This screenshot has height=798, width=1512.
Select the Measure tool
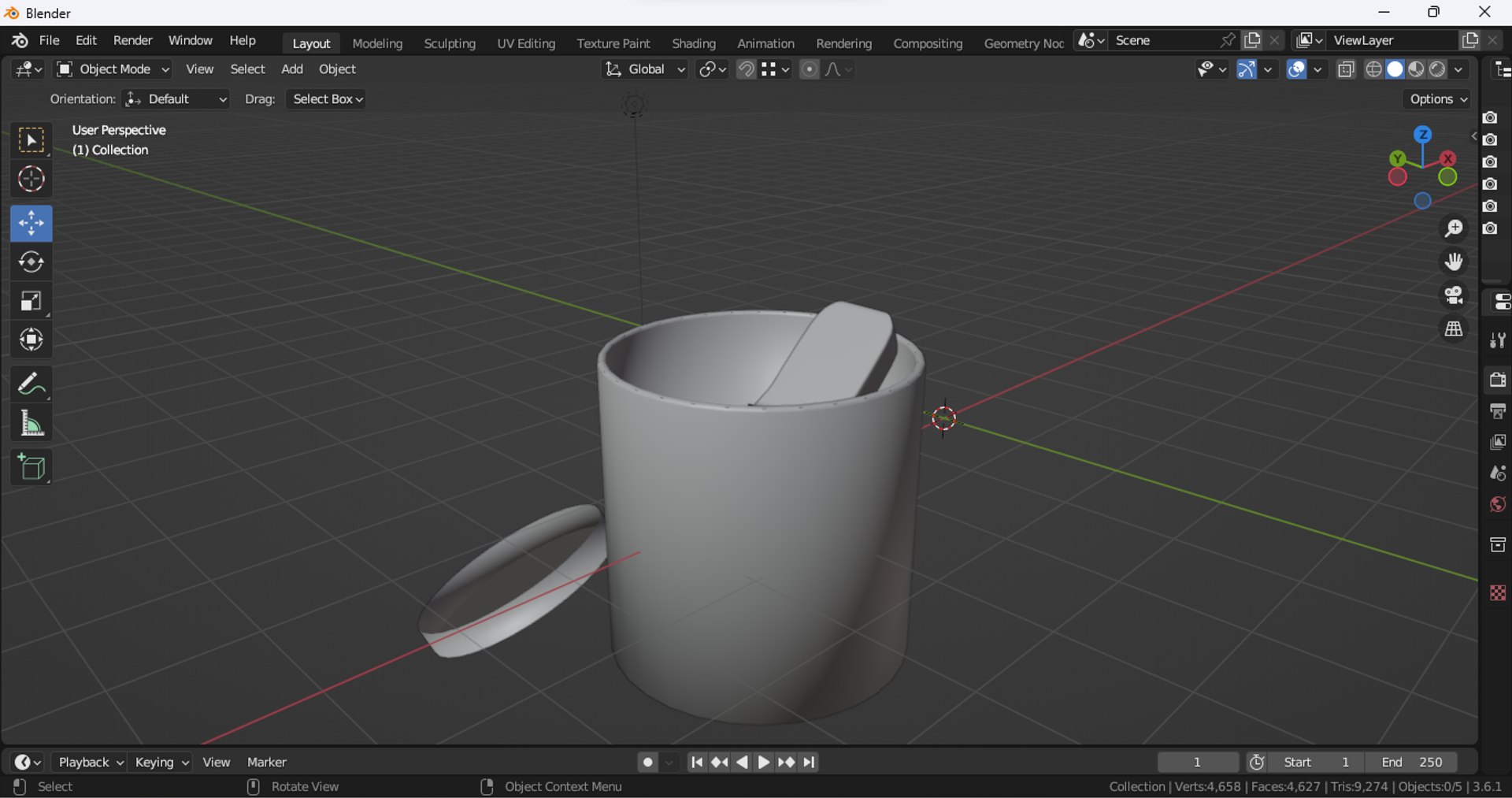pos(31,424)
